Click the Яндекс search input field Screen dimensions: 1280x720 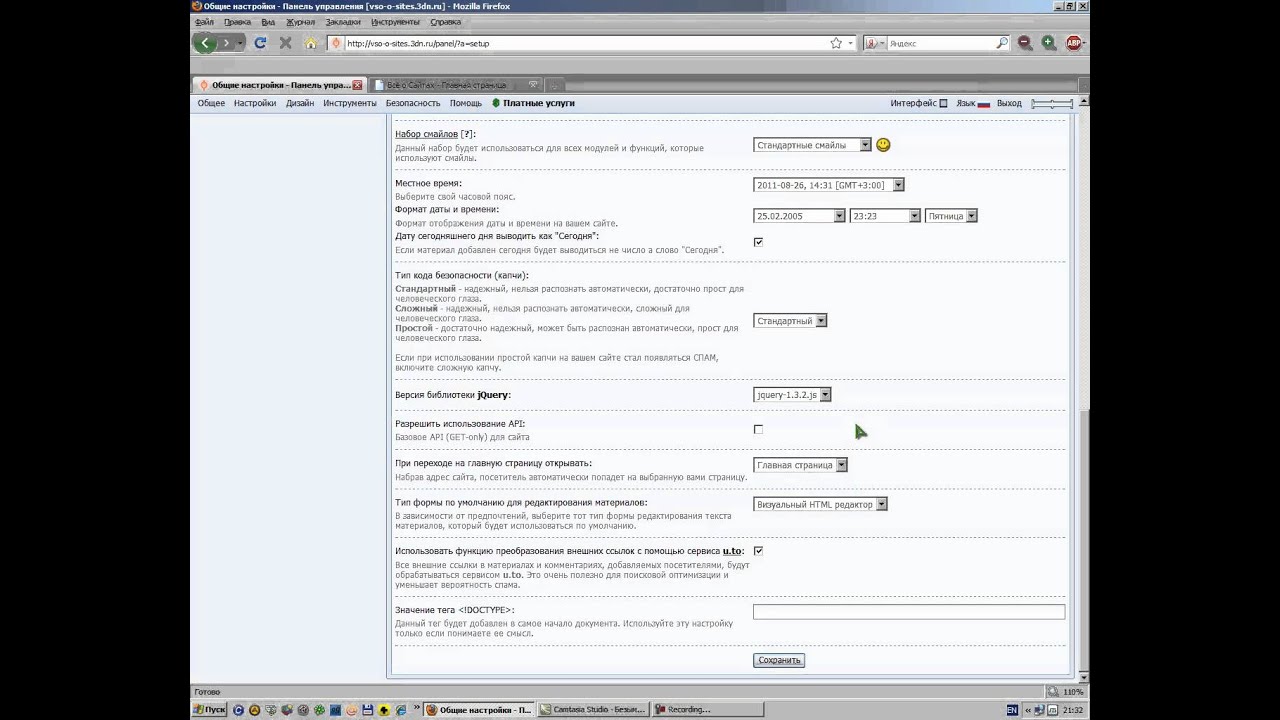940,43
